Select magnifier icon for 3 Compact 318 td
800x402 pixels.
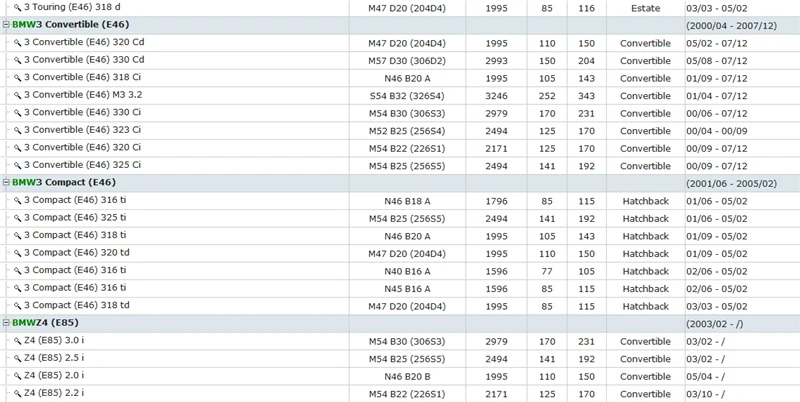pyautogui.click(x=17, y=306)
